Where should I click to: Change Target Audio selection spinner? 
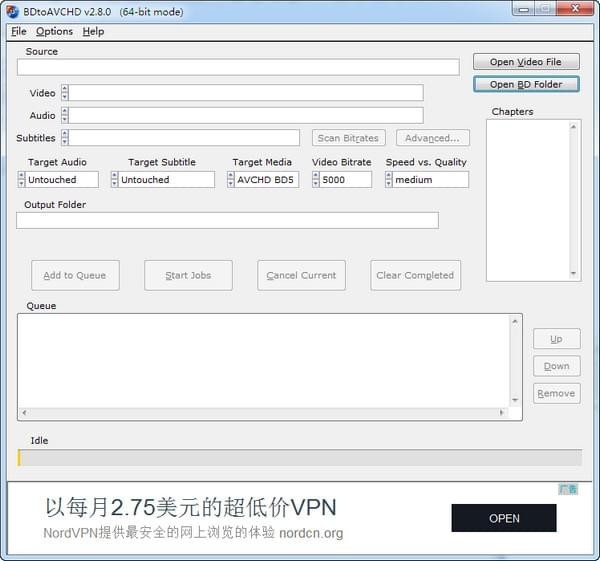click(x=22, y=180)
